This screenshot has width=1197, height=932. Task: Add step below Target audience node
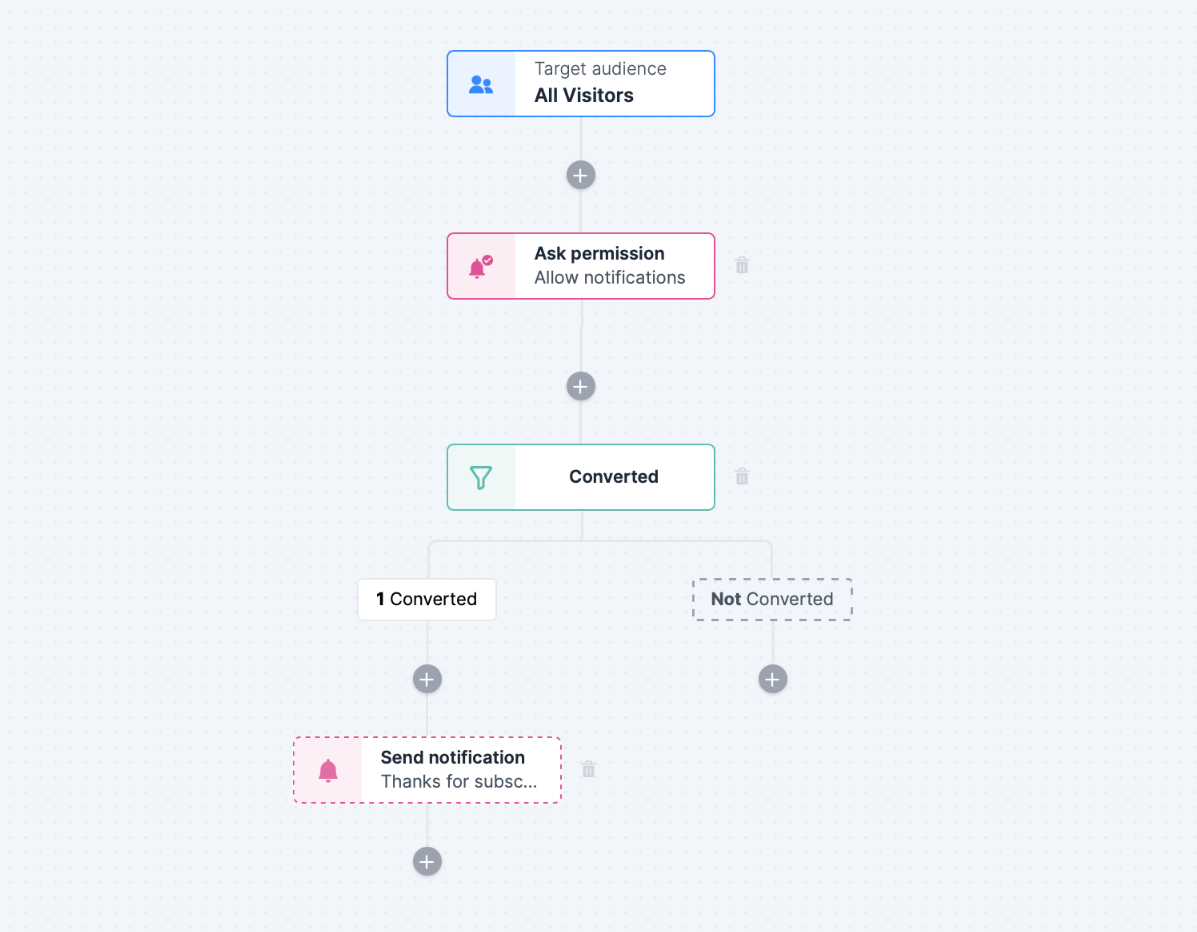pyautogui.click(x=581, y=176)
